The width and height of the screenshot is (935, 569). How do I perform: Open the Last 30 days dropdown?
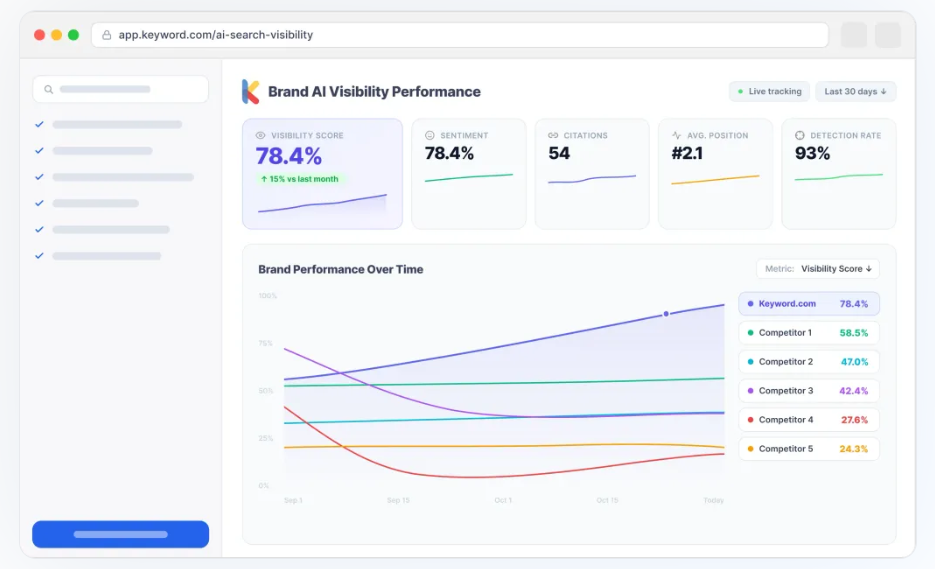(x=855, y=92)
